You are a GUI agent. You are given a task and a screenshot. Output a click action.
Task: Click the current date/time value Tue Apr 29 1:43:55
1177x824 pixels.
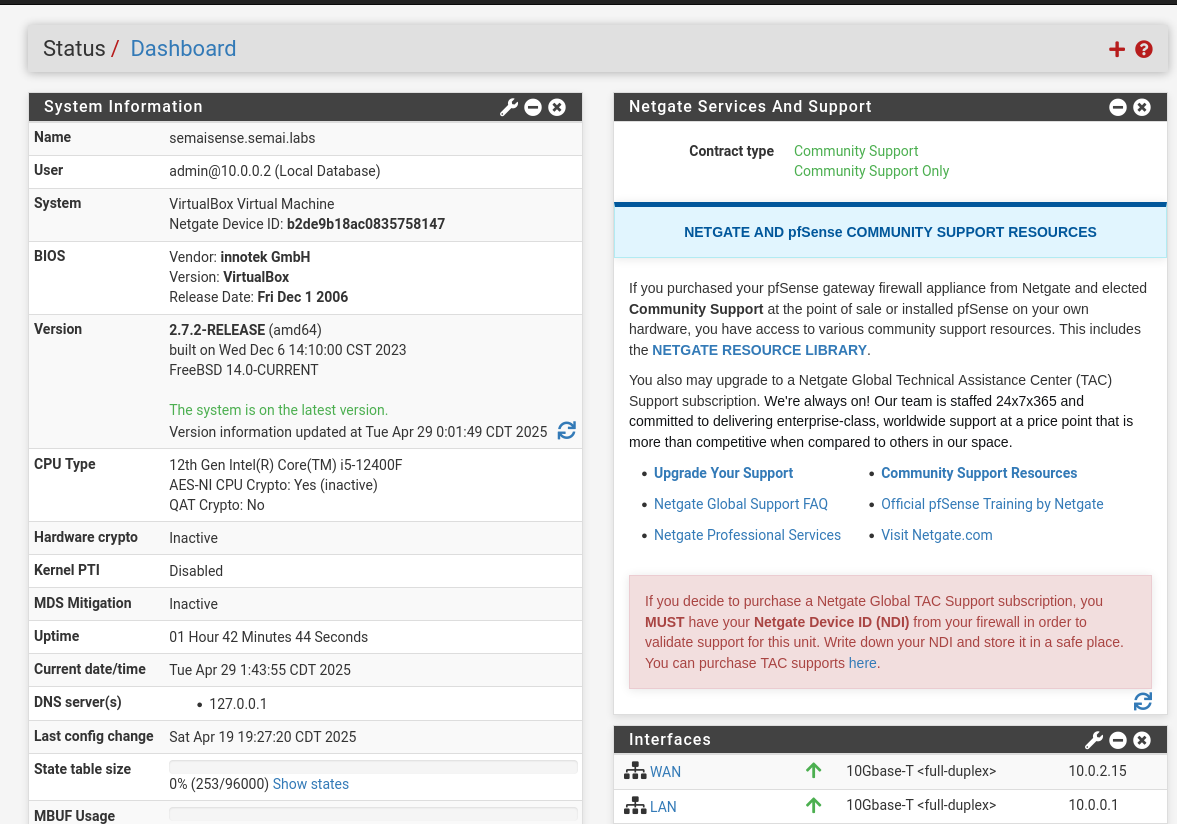[x=260, y=670]
